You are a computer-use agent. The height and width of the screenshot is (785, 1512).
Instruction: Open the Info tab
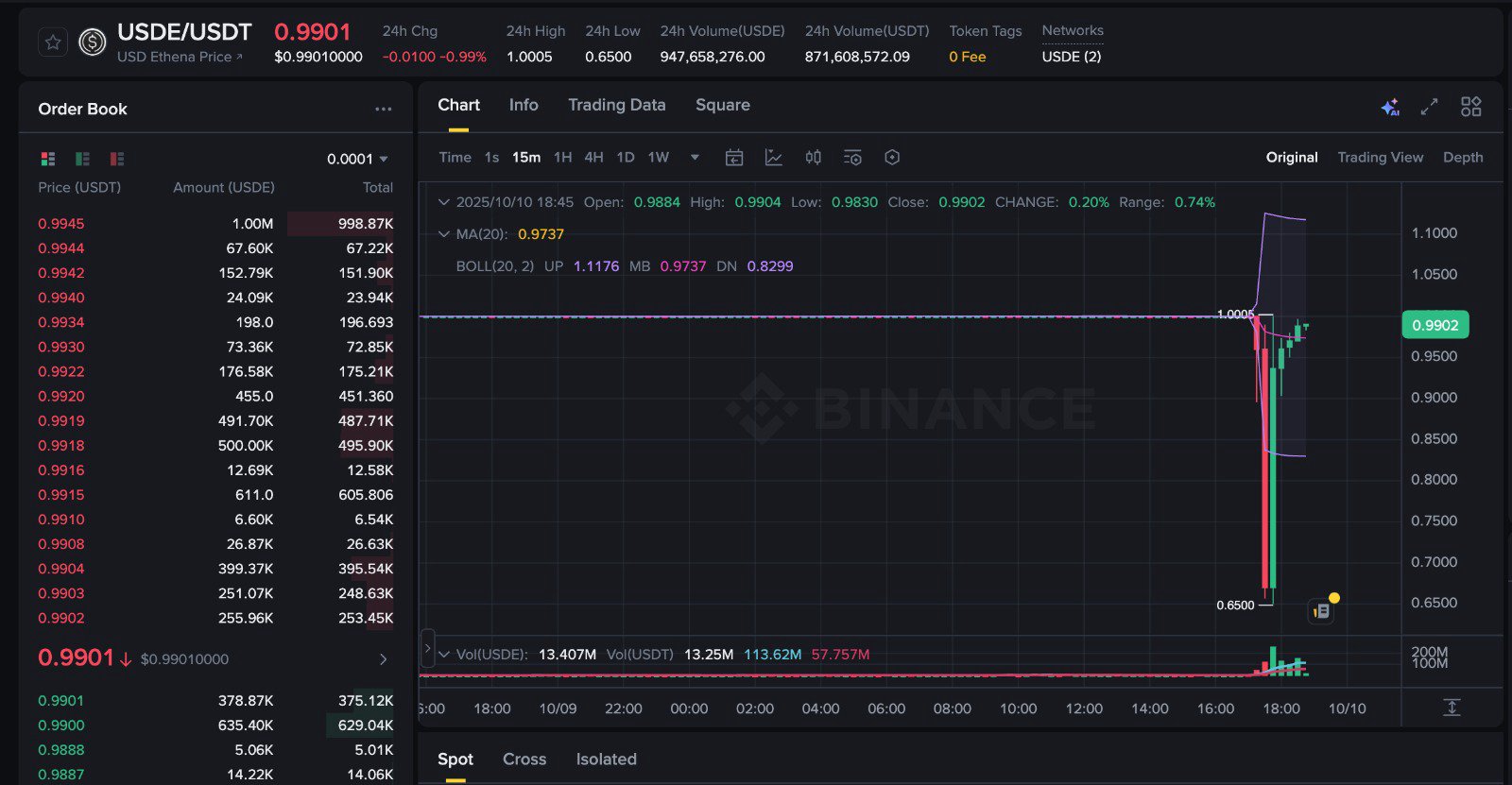[524, 105]
